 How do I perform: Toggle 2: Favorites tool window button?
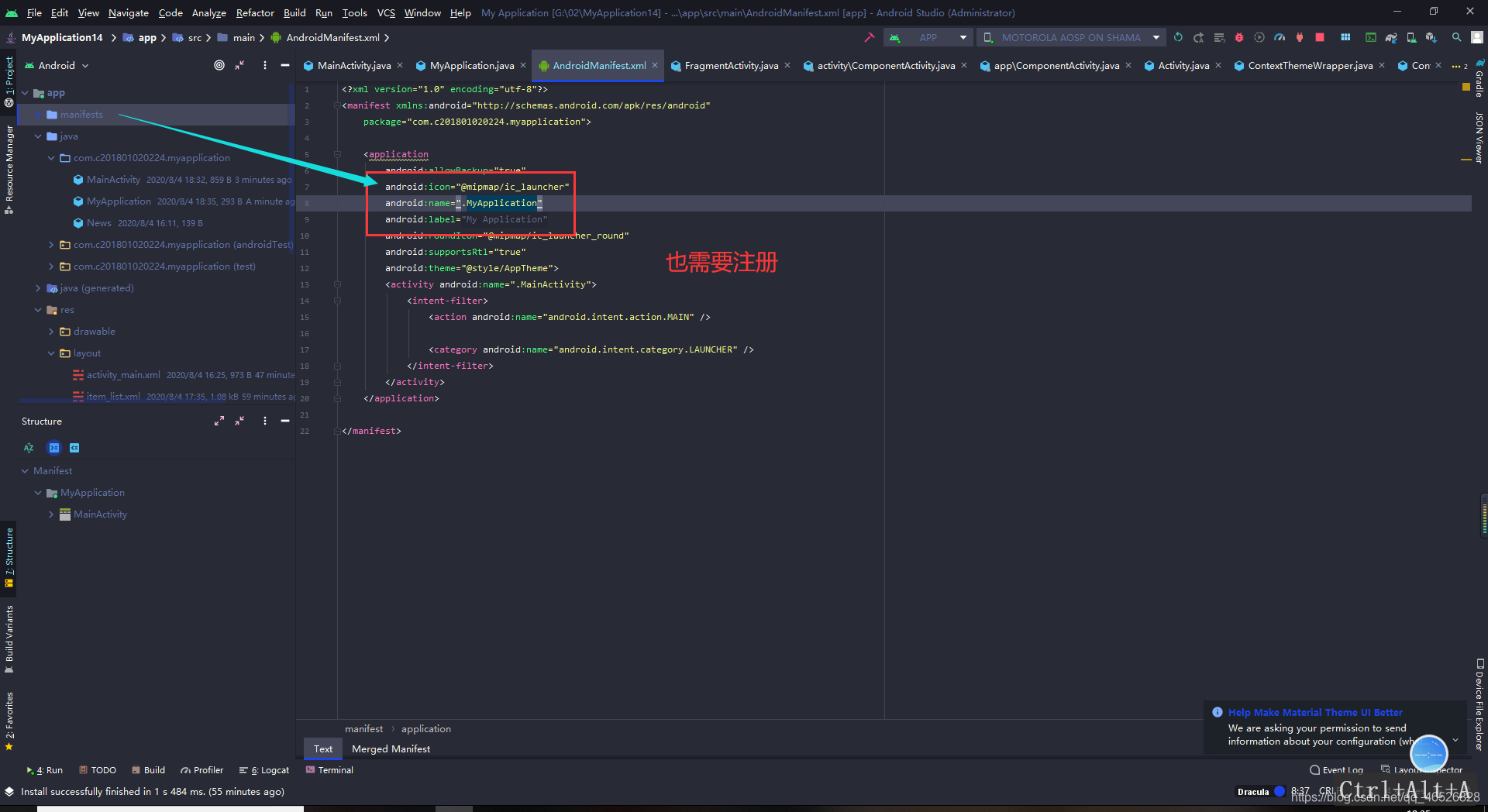(x=9, y=721)
